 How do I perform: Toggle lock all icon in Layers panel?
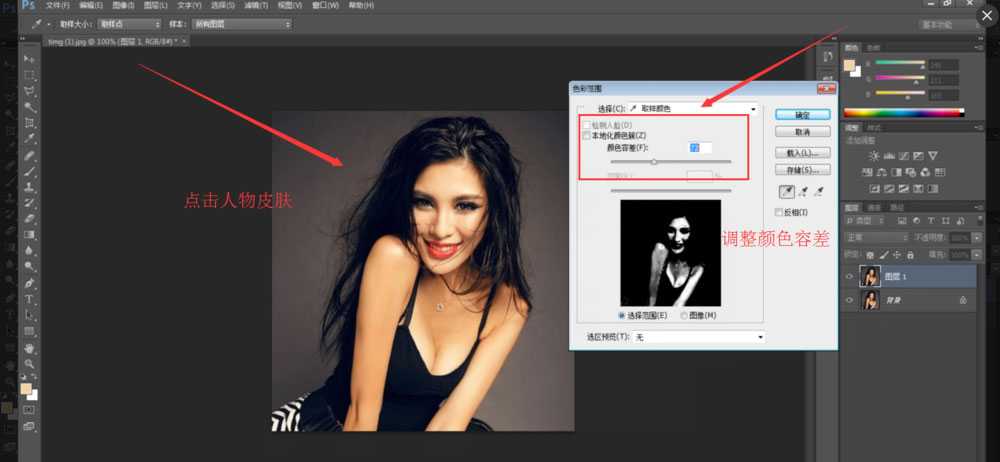click(910, 255)
